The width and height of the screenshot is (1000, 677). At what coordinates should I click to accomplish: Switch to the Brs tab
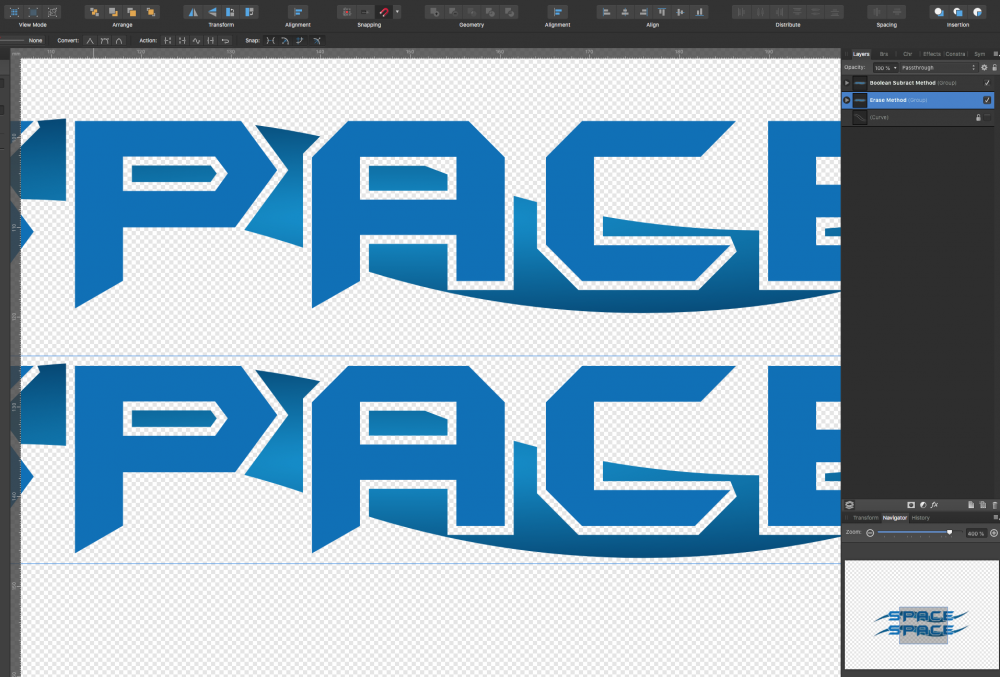[884, 54]
